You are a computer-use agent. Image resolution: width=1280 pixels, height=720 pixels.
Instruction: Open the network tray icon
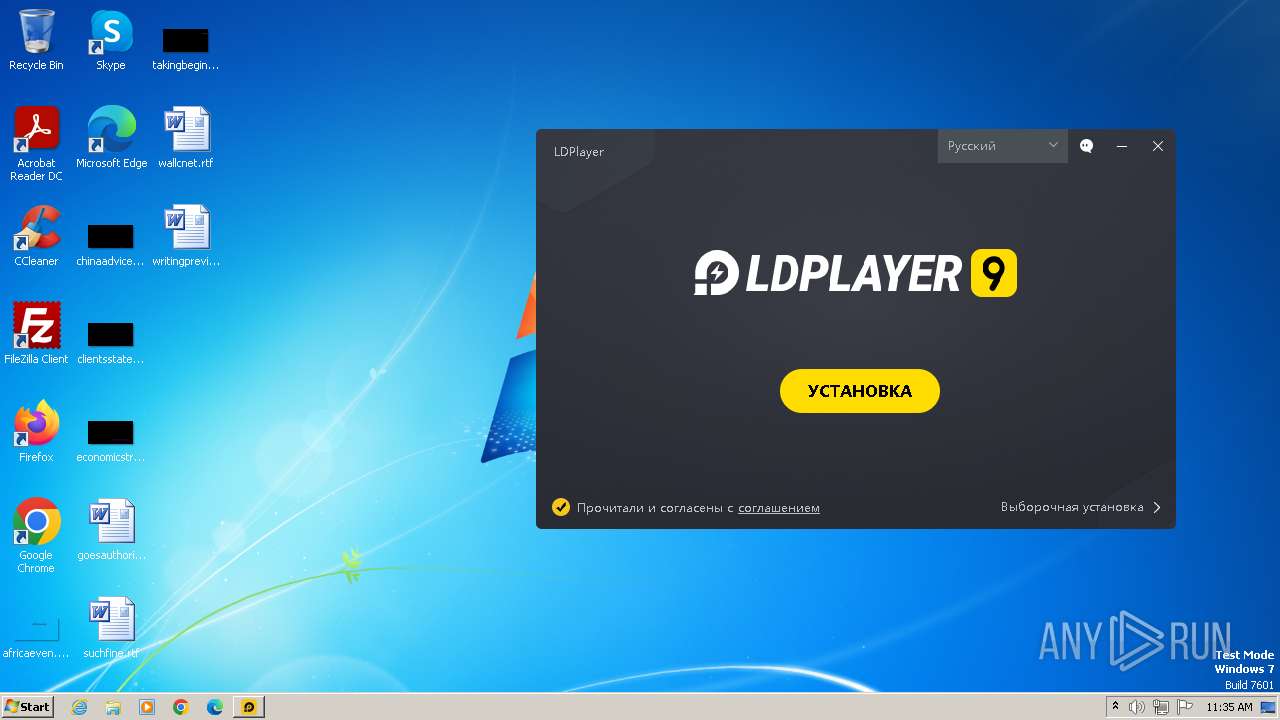[x=1161, y=707]
